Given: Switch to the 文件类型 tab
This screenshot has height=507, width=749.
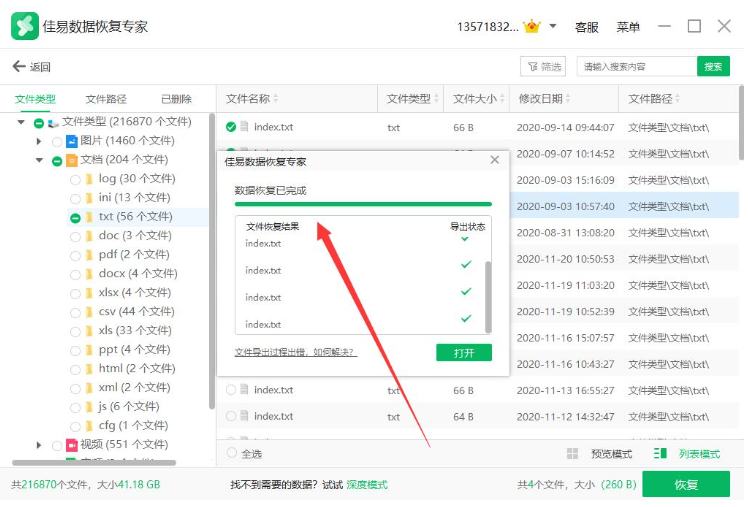Looking at the screenshot, I should click(35, 99).
